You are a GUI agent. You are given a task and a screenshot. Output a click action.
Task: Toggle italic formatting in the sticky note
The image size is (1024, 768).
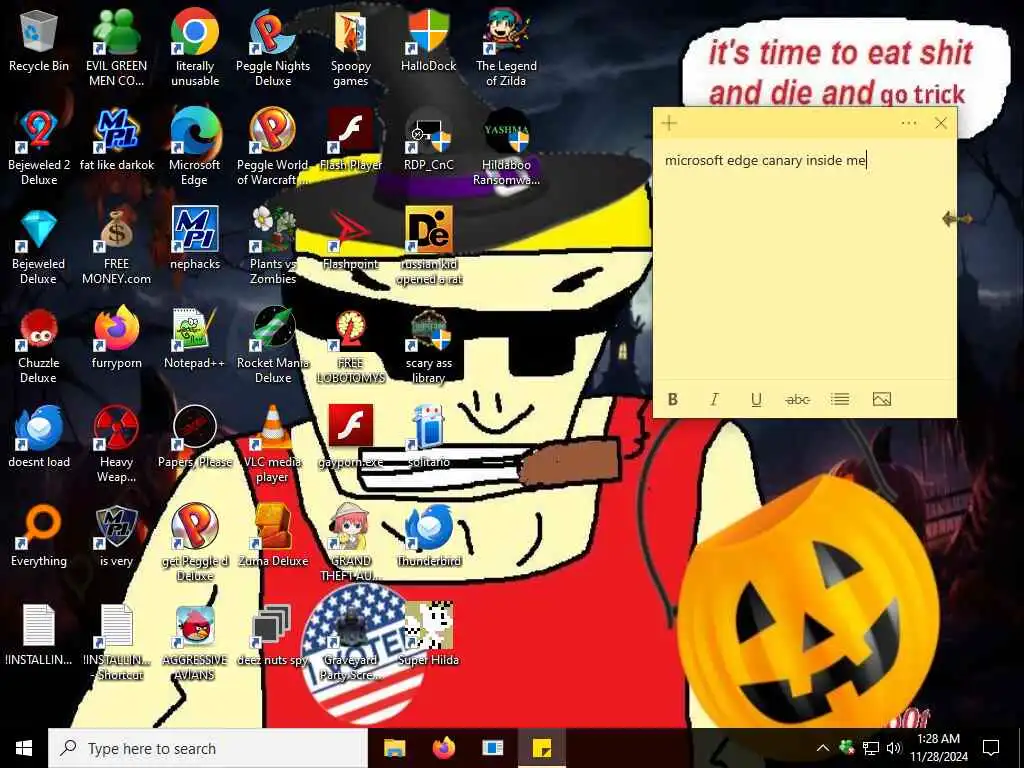(714, 399)
